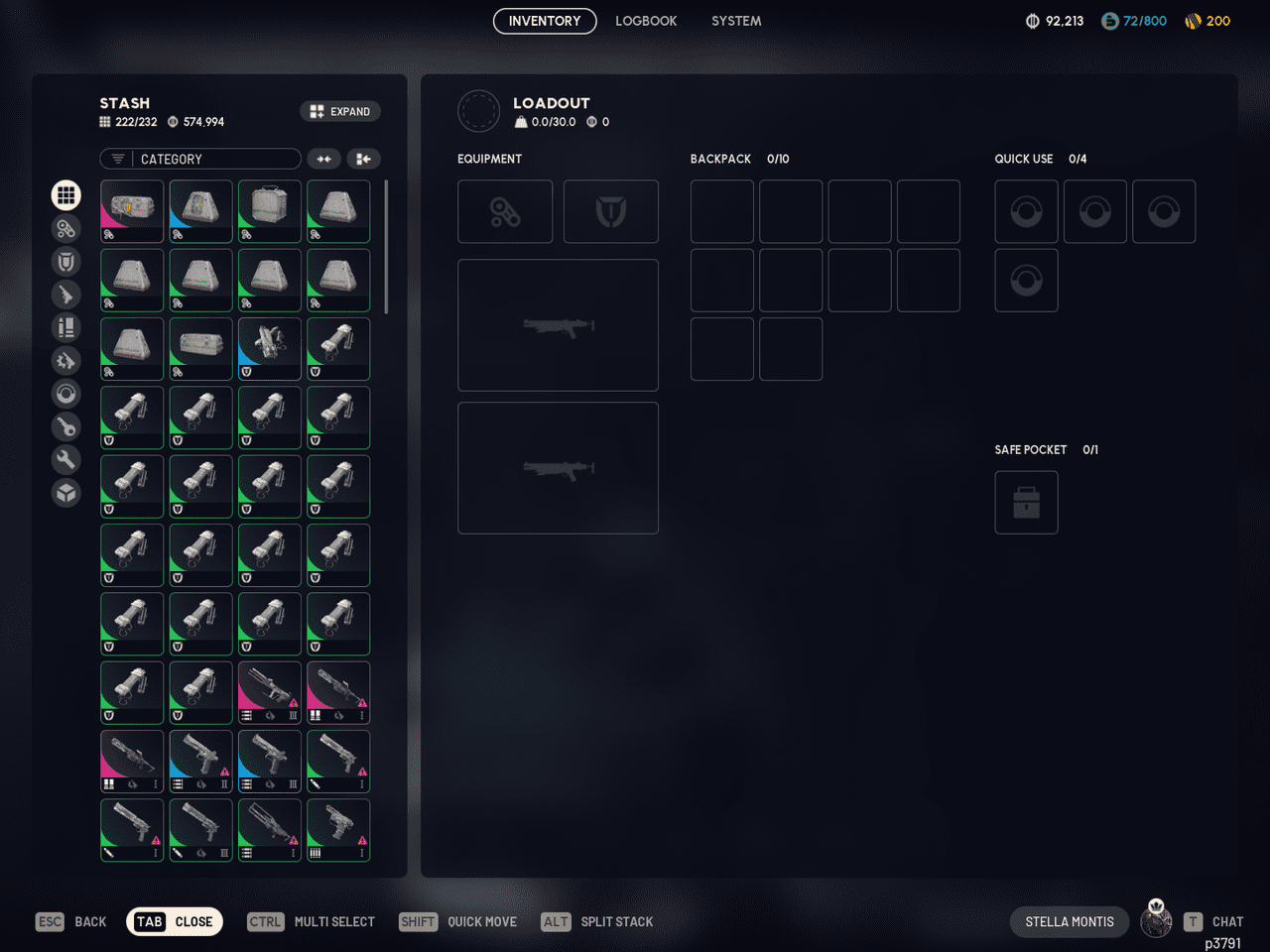Select the empty Safe Pocket slot
The height and width of the screenshot is (952, 1270).
tap(1026, 503)
